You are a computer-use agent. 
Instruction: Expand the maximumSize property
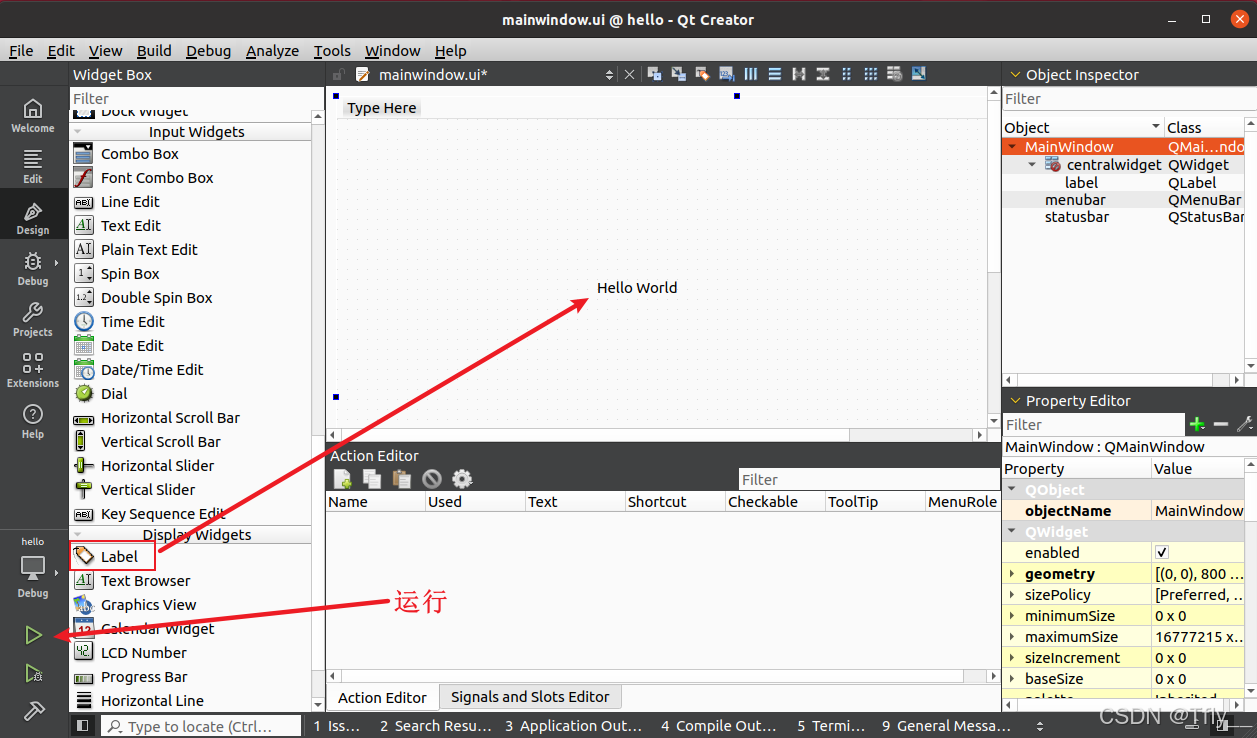point(1012,637)
